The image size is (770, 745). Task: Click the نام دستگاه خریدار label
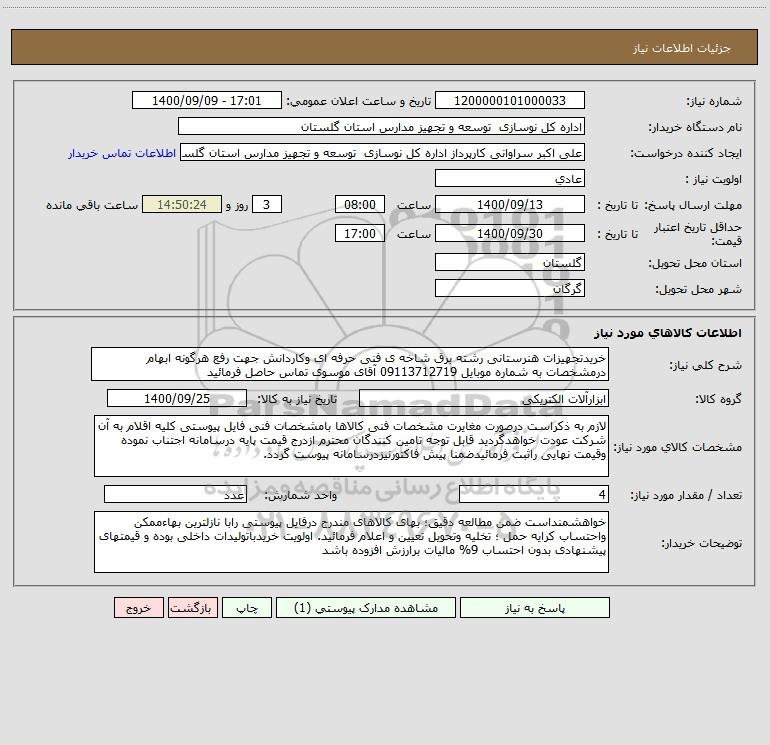click(695, 127)
